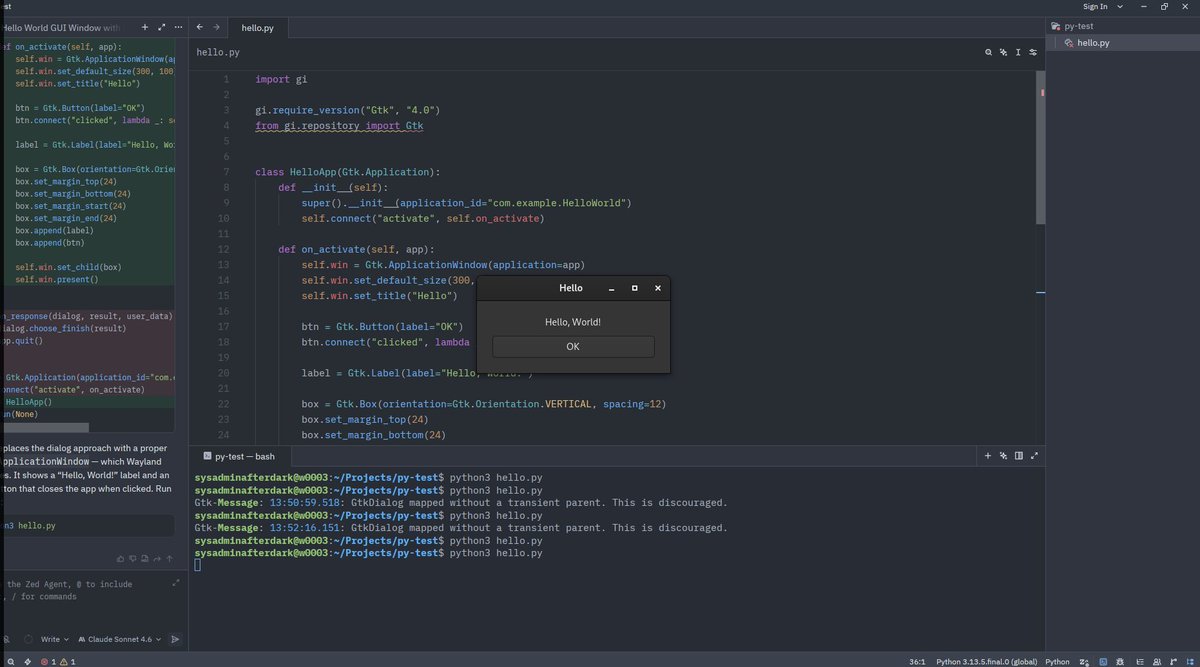
Task: Click the editor vertical scrollbar thumb
Action: click(1040, 146)
